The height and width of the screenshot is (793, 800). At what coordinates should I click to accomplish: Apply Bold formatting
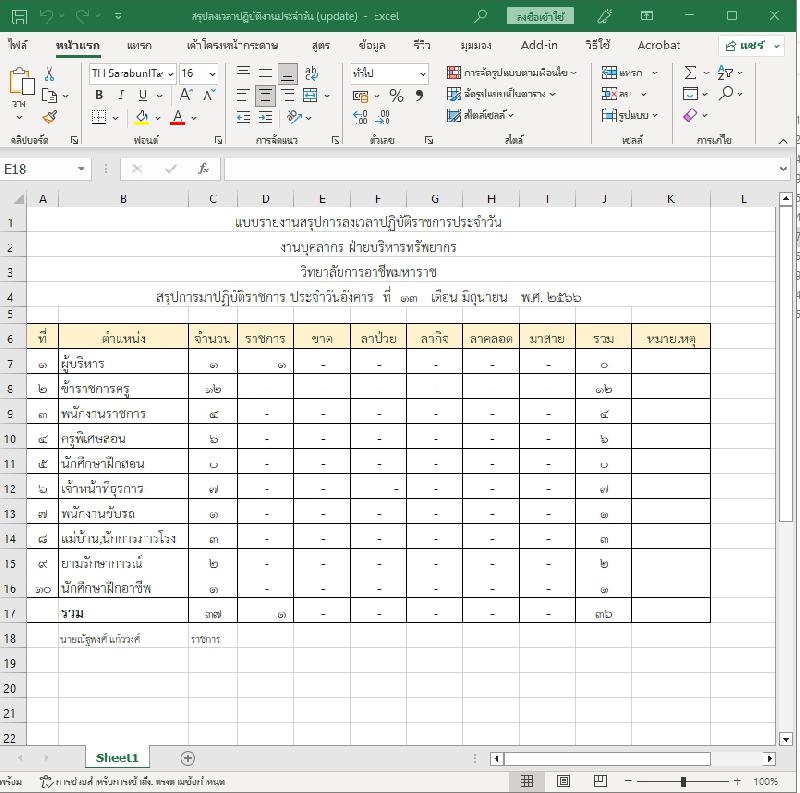[99, 95]
